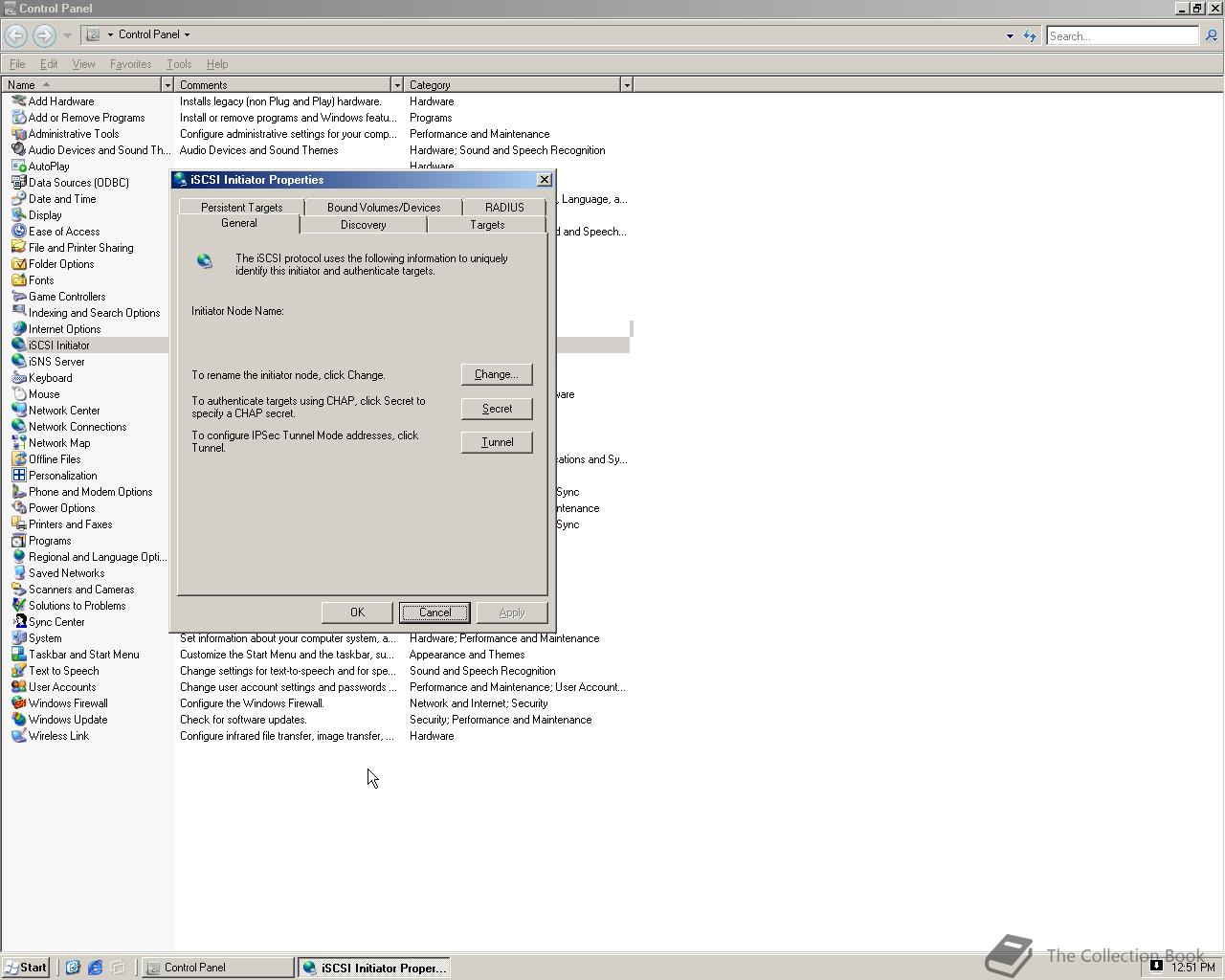Select the Add or Remove Programs icon
1225x980 pixels.
point(18,118)
